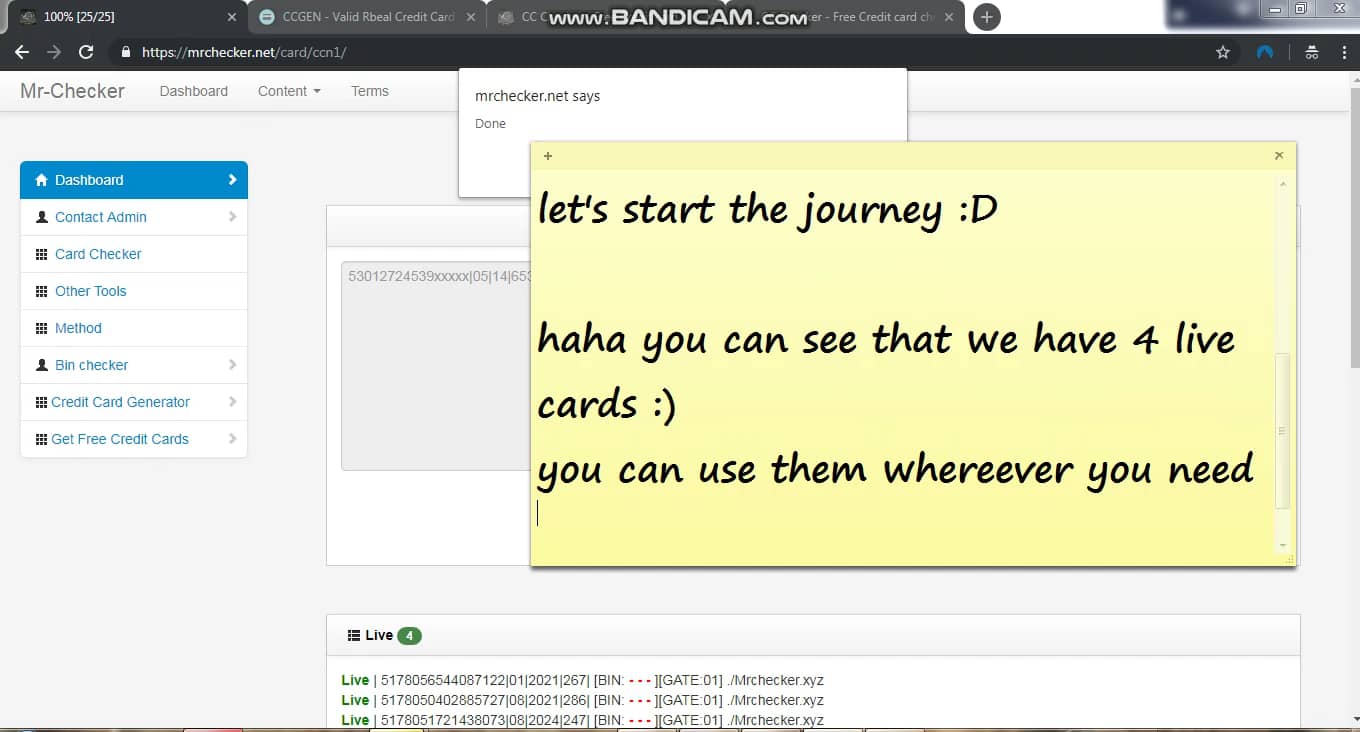1360x732 pixels.
Task: Open Bin checker in the sidebar
Action: tap(91, 365)
